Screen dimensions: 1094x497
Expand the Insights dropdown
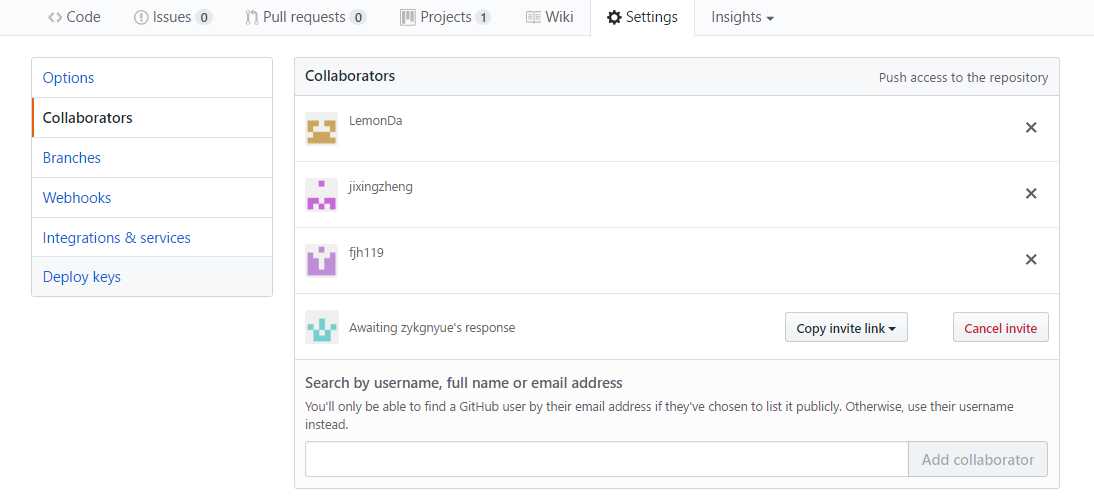coord(742,17)
